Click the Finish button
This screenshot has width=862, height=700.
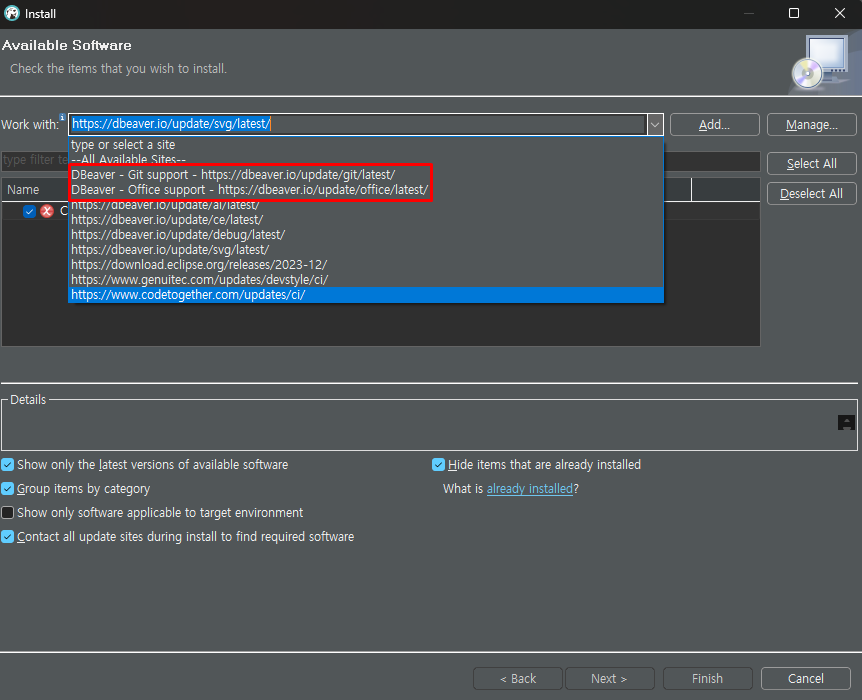(708, 679)
